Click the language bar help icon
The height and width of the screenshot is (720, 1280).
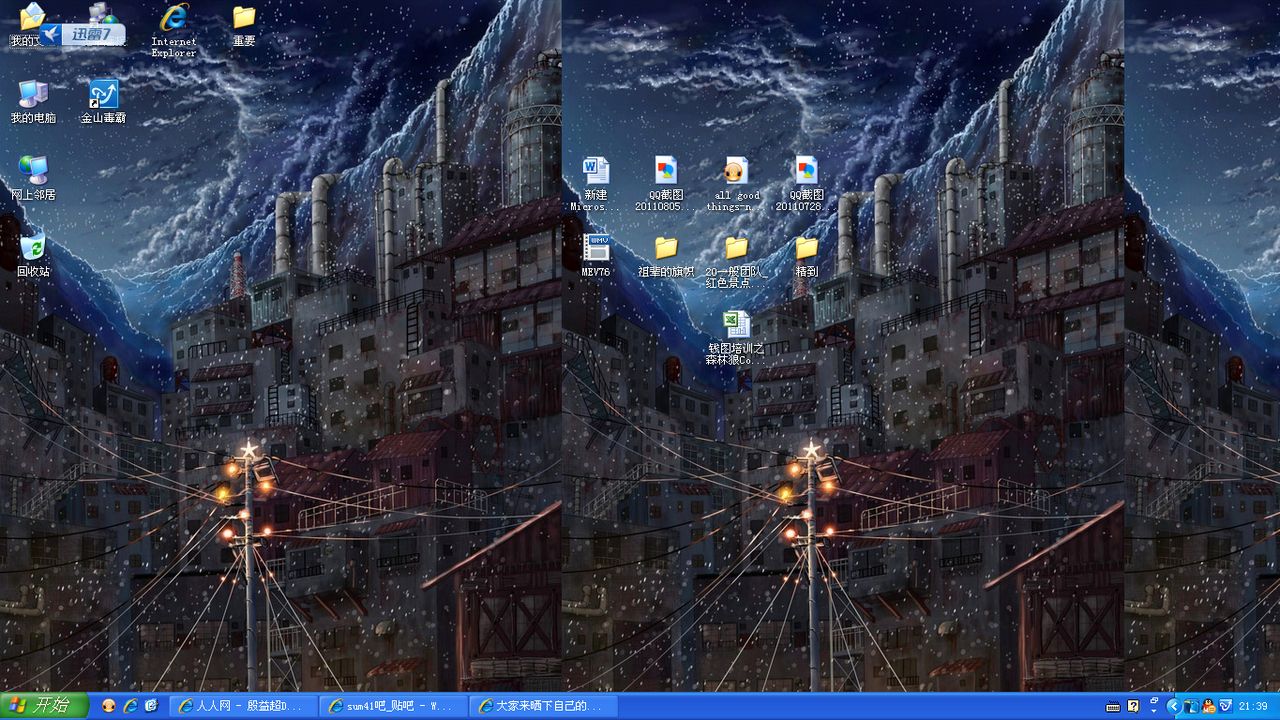tap(1134, 706)
